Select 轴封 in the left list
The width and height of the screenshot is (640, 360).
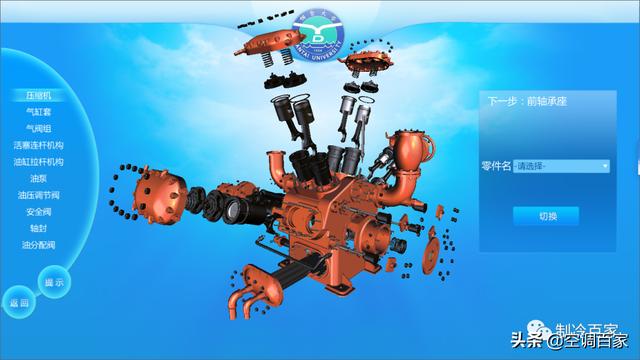[x=38, y=229]
